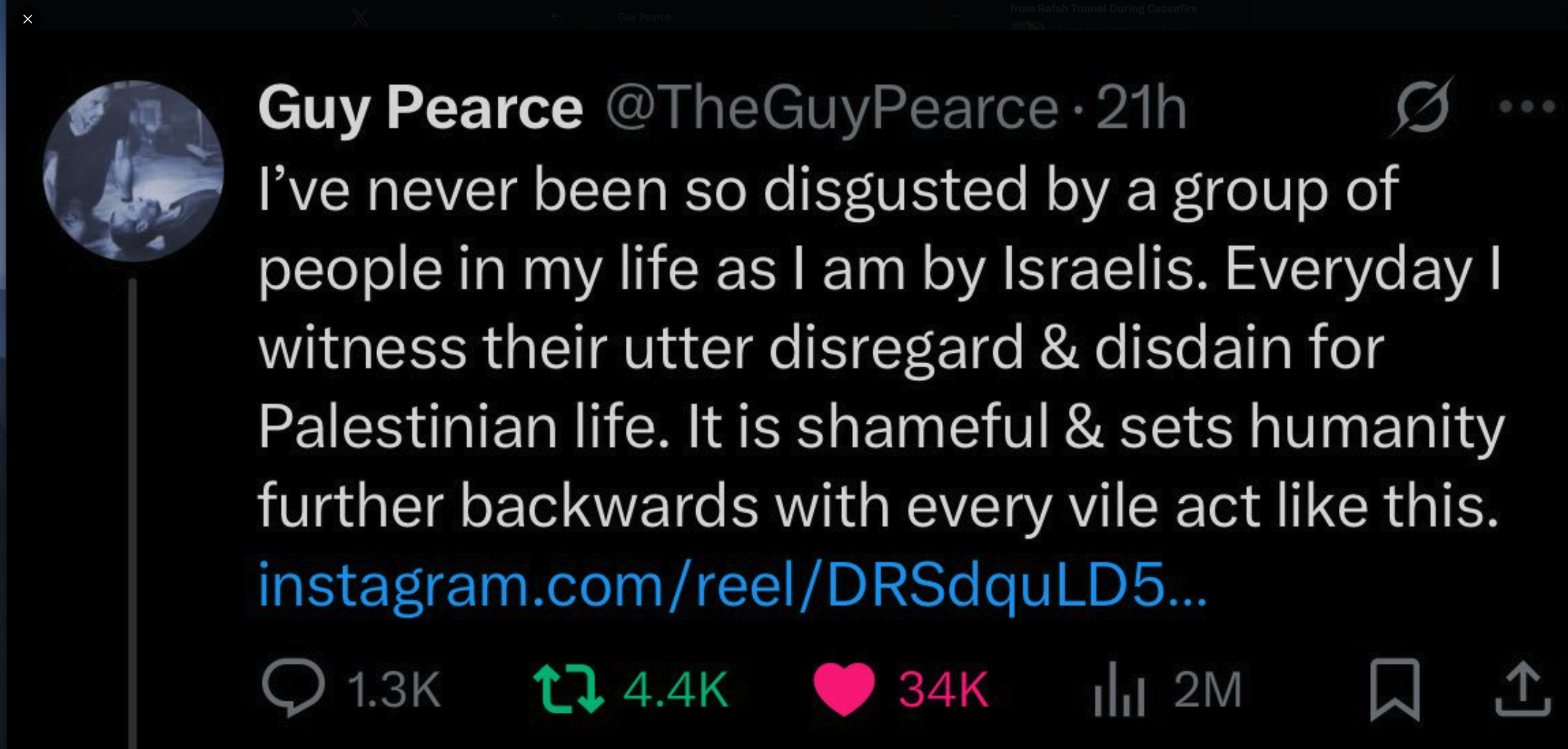Image resolution: width=1568 pixels, height=749 pixels.
Task: Close the enlarged image viewer
Action: [x=28, y=19]
